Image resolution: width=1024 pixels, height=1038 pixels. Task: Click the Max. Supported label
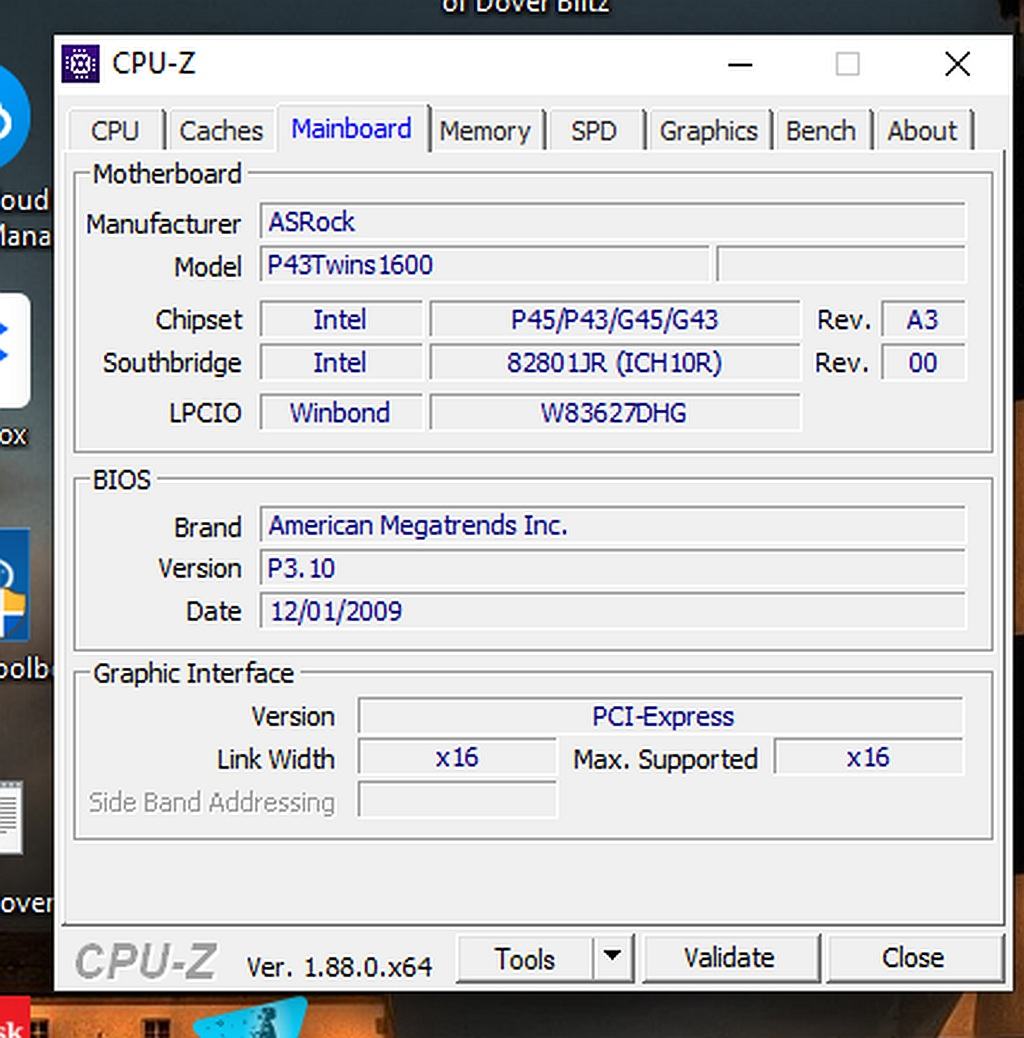(x=665, y=759)
